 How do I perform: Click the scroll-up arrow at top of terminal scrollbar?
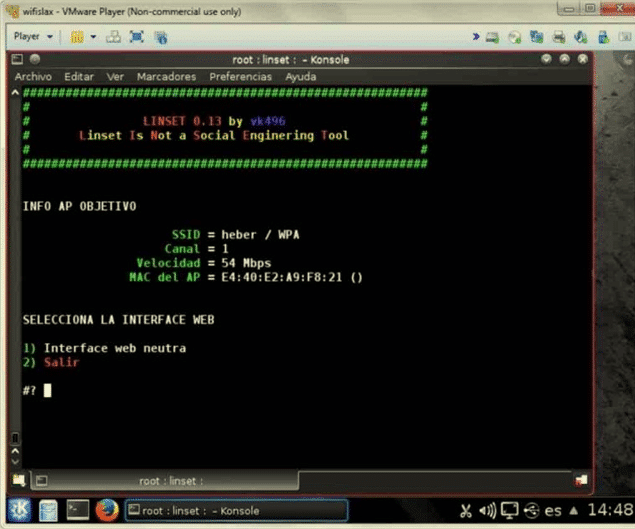click(15, 93)
